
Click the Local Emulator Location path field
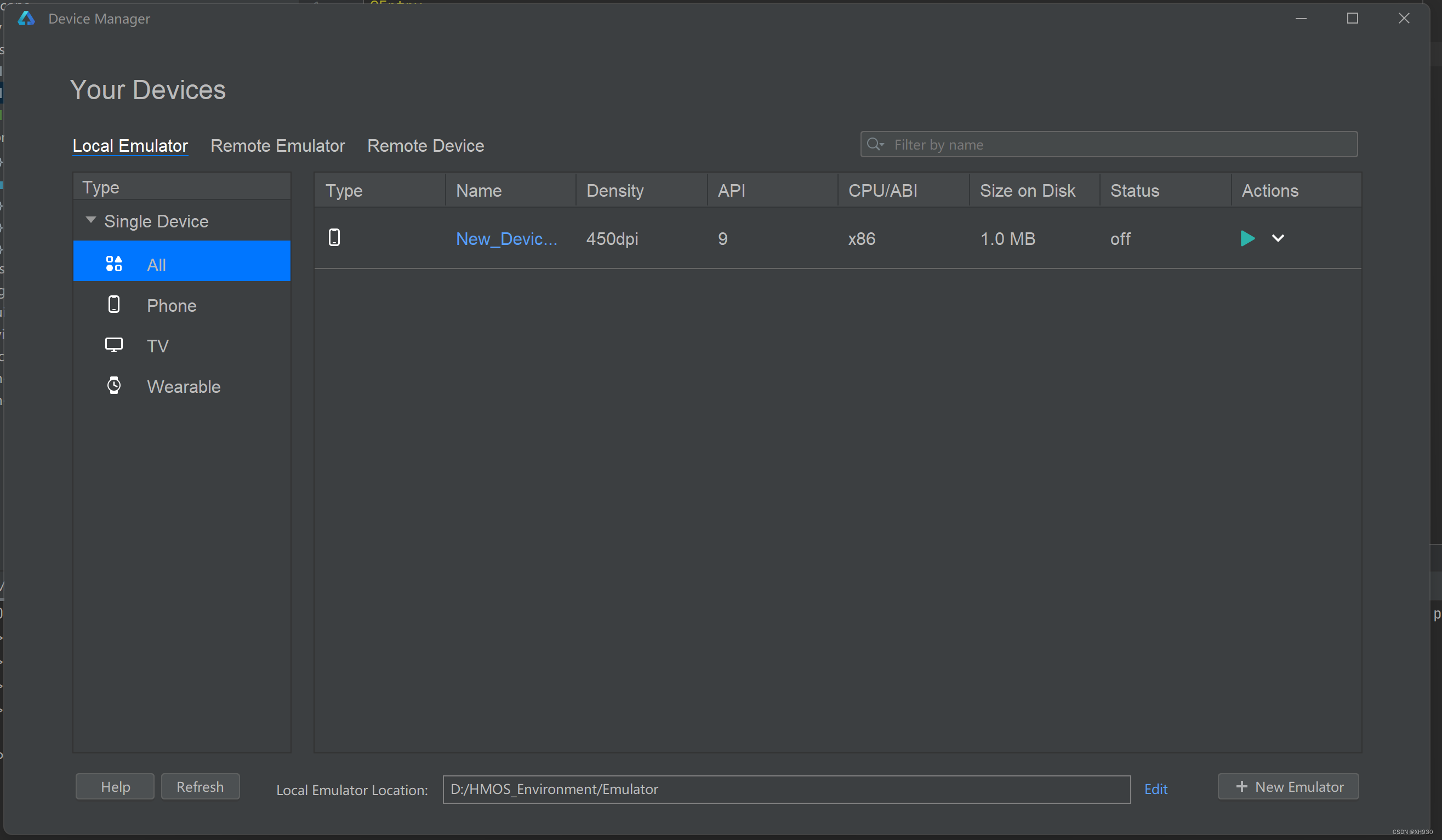tap(785, 789)
